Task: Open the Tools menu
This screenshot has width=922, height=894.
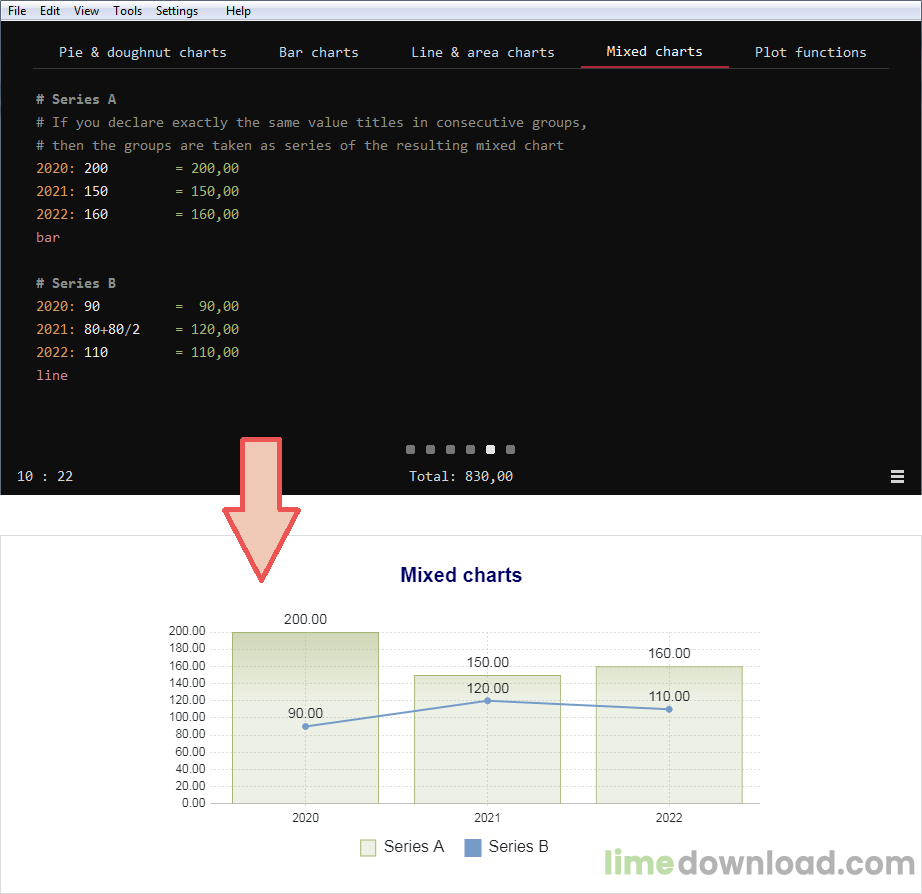Action: (x=127, y=11)
